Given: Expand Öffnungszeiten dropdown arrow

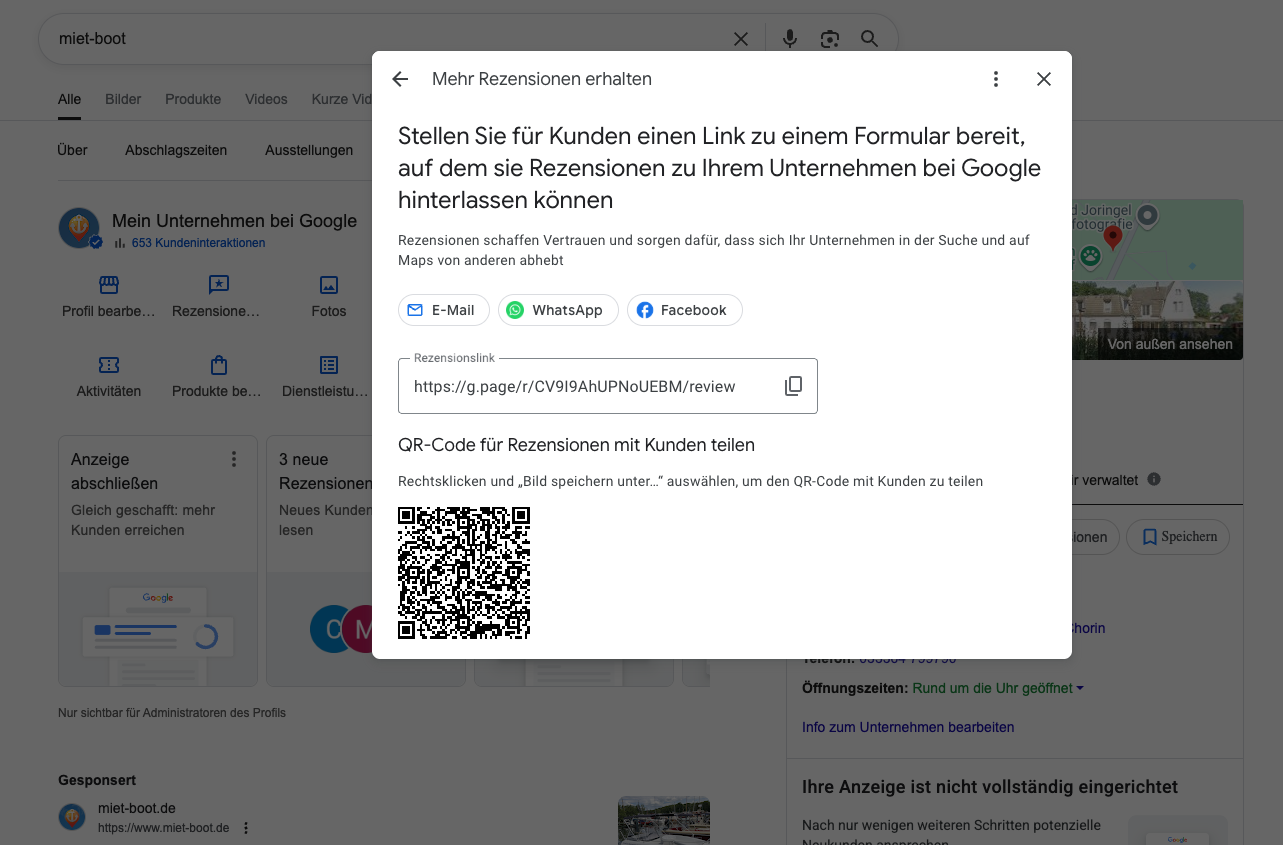Looking at the screenshot, I should tap(1080, 689).
